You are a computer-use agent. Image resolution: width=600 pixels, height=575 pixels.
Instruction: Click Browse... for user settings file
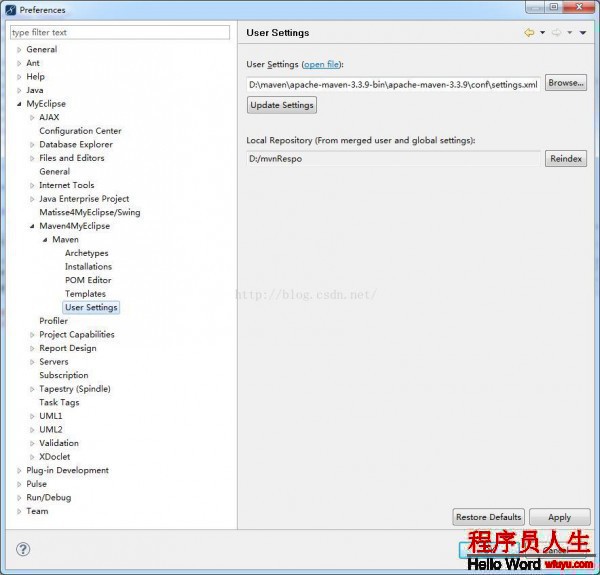click(x=566, y=83)
